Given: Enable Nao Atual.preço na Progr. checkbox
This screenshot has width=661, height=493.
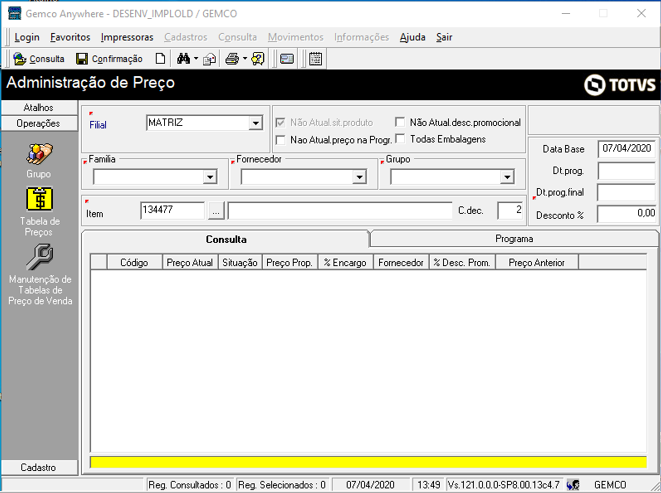Looking at the screenshot, I should (280, 140).
